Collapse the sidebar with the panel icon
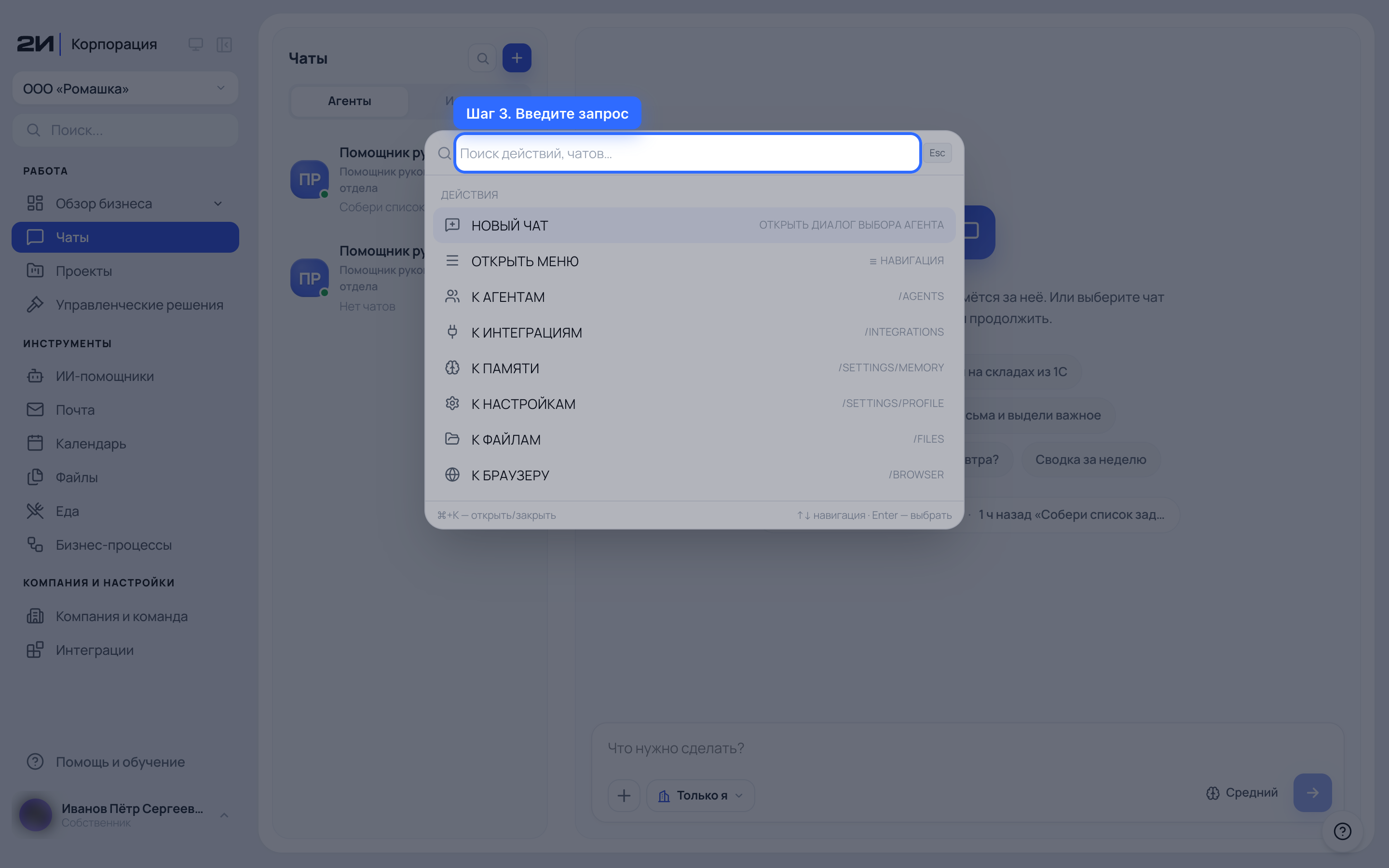 point(224,44)
